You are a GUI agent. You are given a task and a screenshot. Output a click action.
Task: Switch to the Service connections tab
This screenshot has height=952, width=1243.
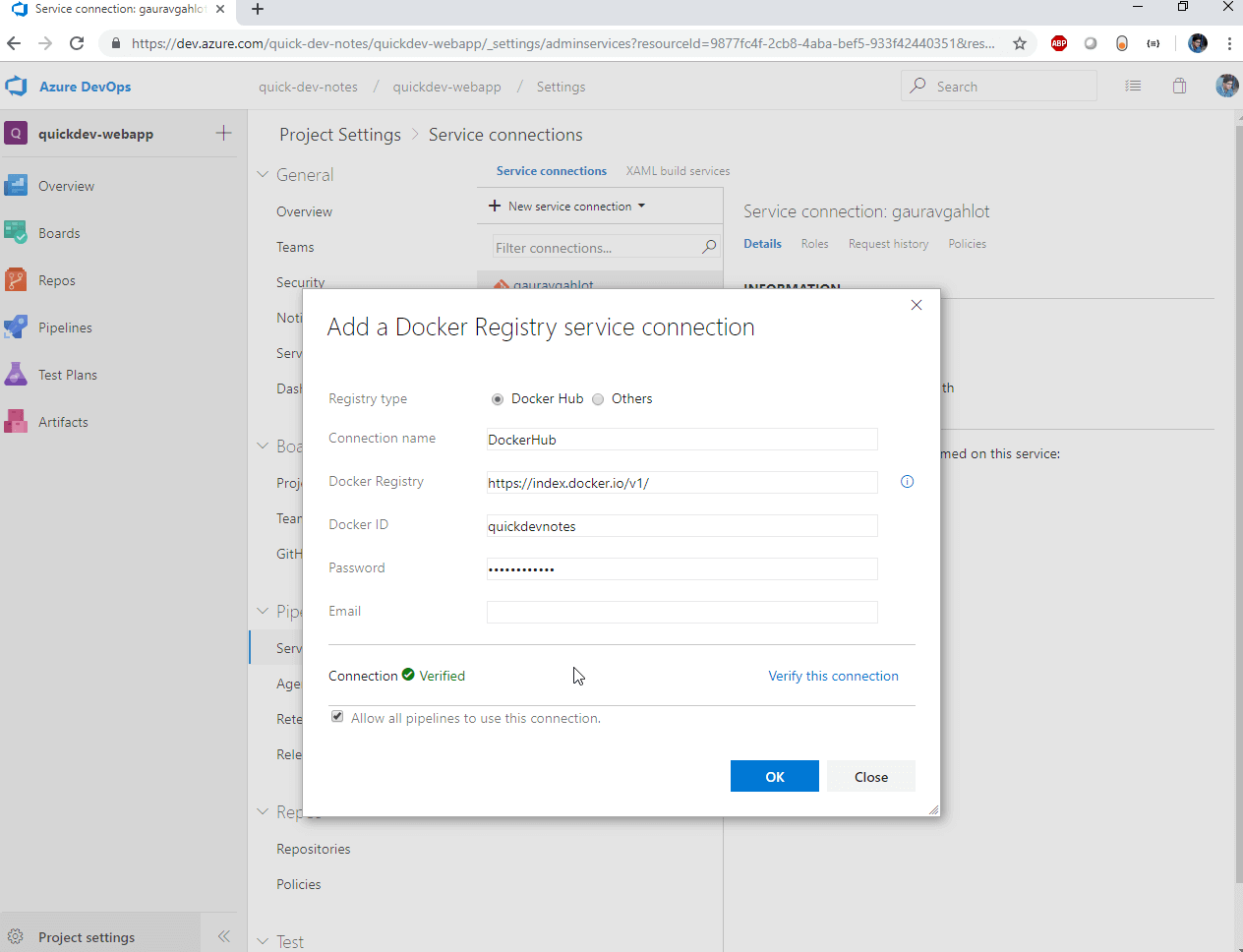pyautogui.click(x=552, y=171)
